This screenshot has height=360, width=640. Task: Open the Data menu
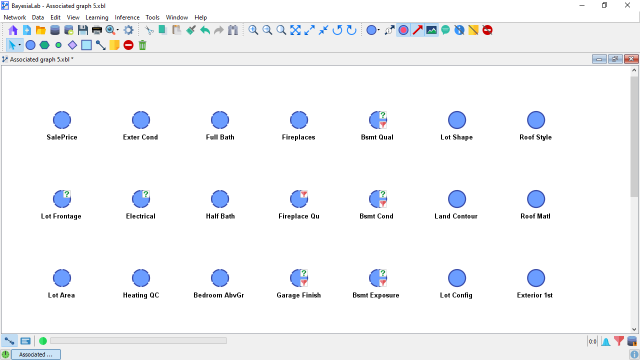click(x=38, y=18)
